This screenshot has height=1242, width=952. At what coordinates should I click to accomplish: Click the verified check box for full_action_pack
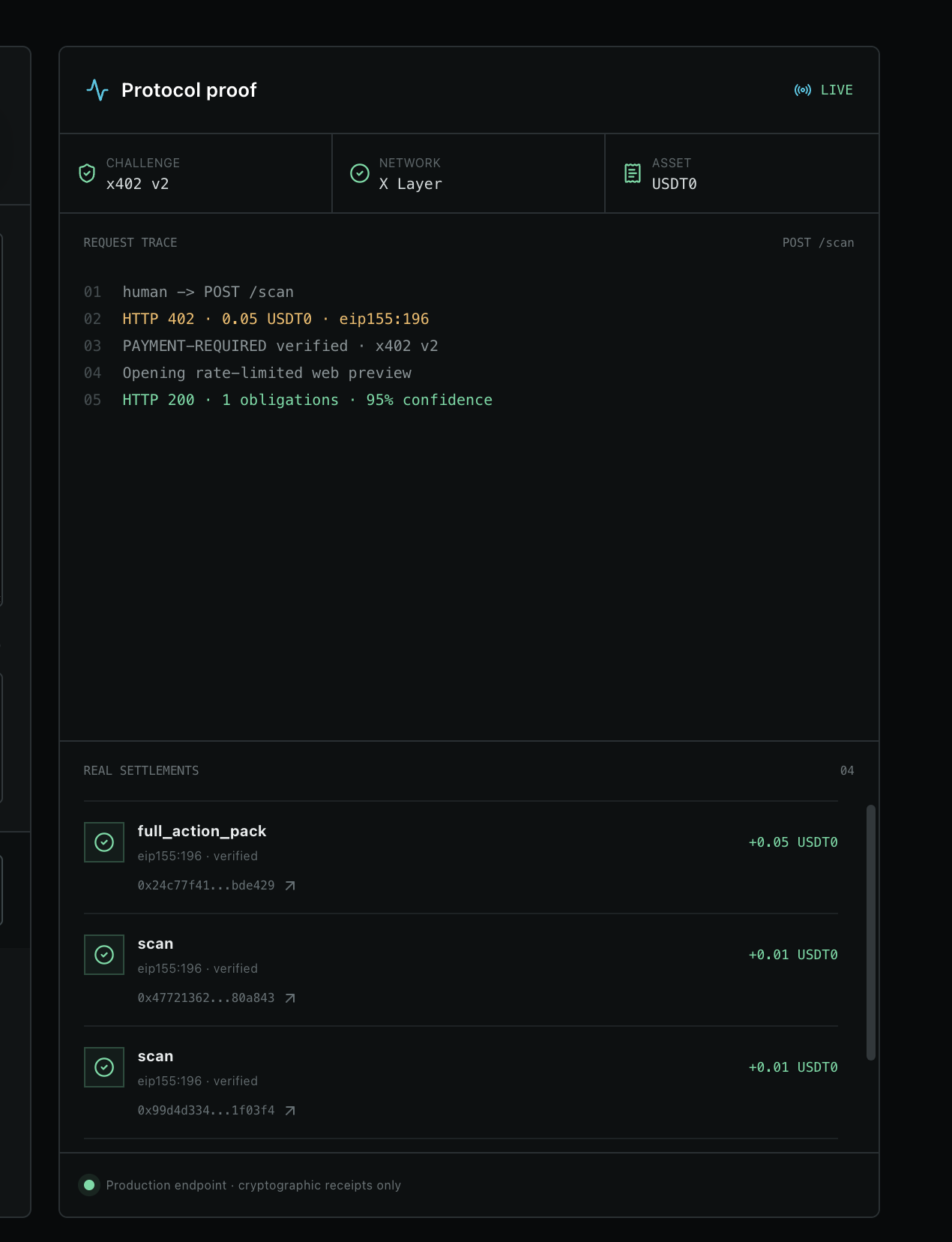(x=104, y=842)
